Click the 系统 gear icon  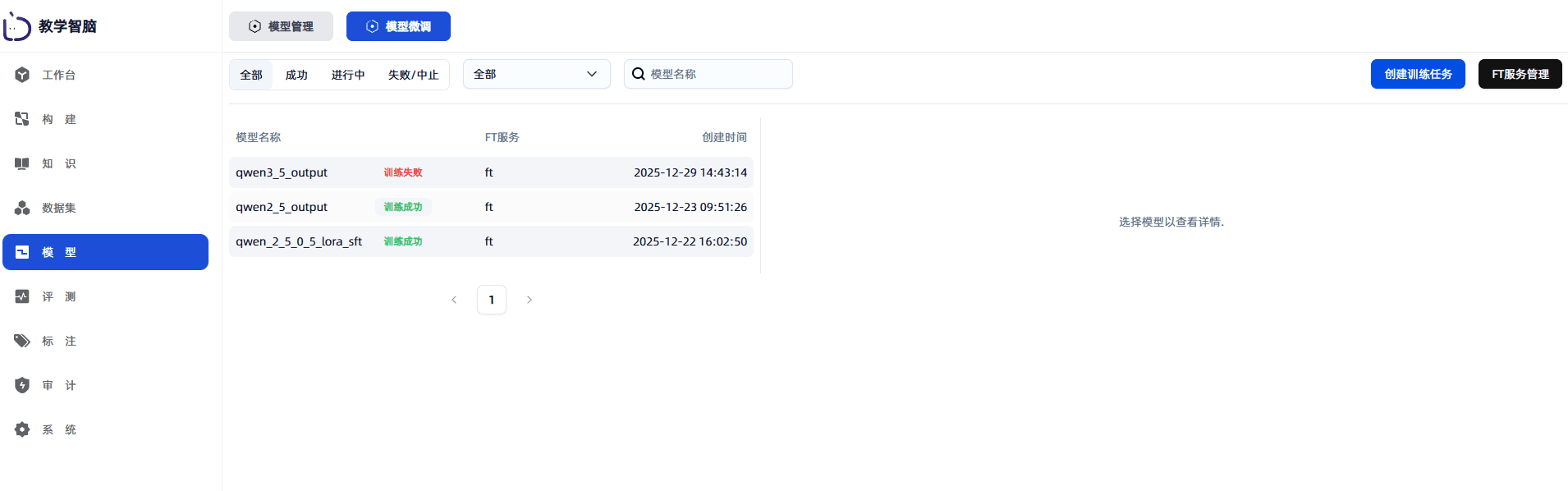pos(22,429)
